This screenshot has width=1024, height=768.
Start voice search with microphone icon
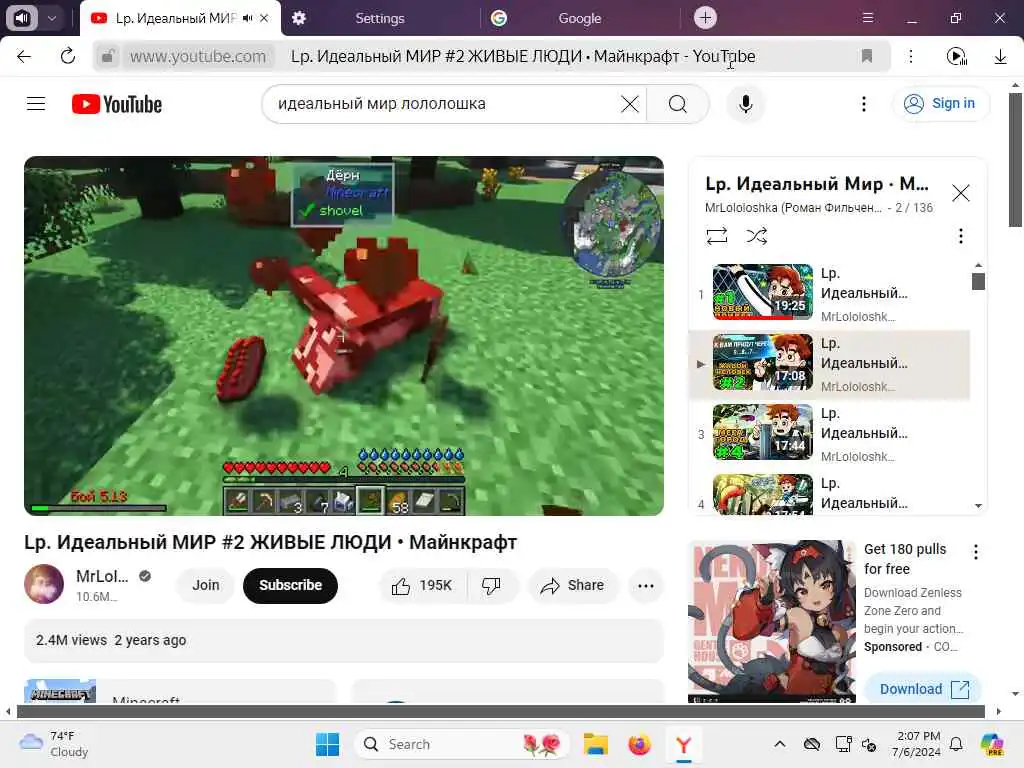tap(745, 104)
